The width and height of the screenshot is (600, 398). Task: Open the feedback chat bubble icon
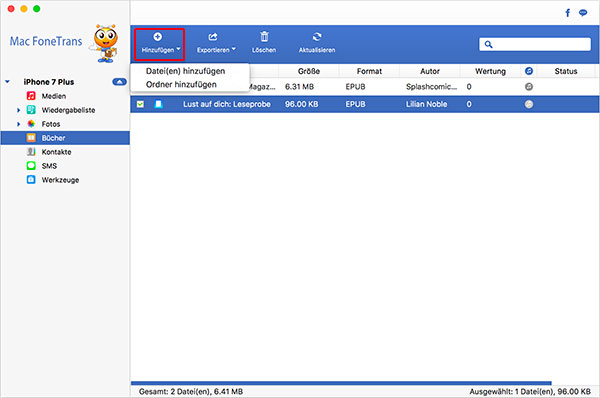coord(583,13)
